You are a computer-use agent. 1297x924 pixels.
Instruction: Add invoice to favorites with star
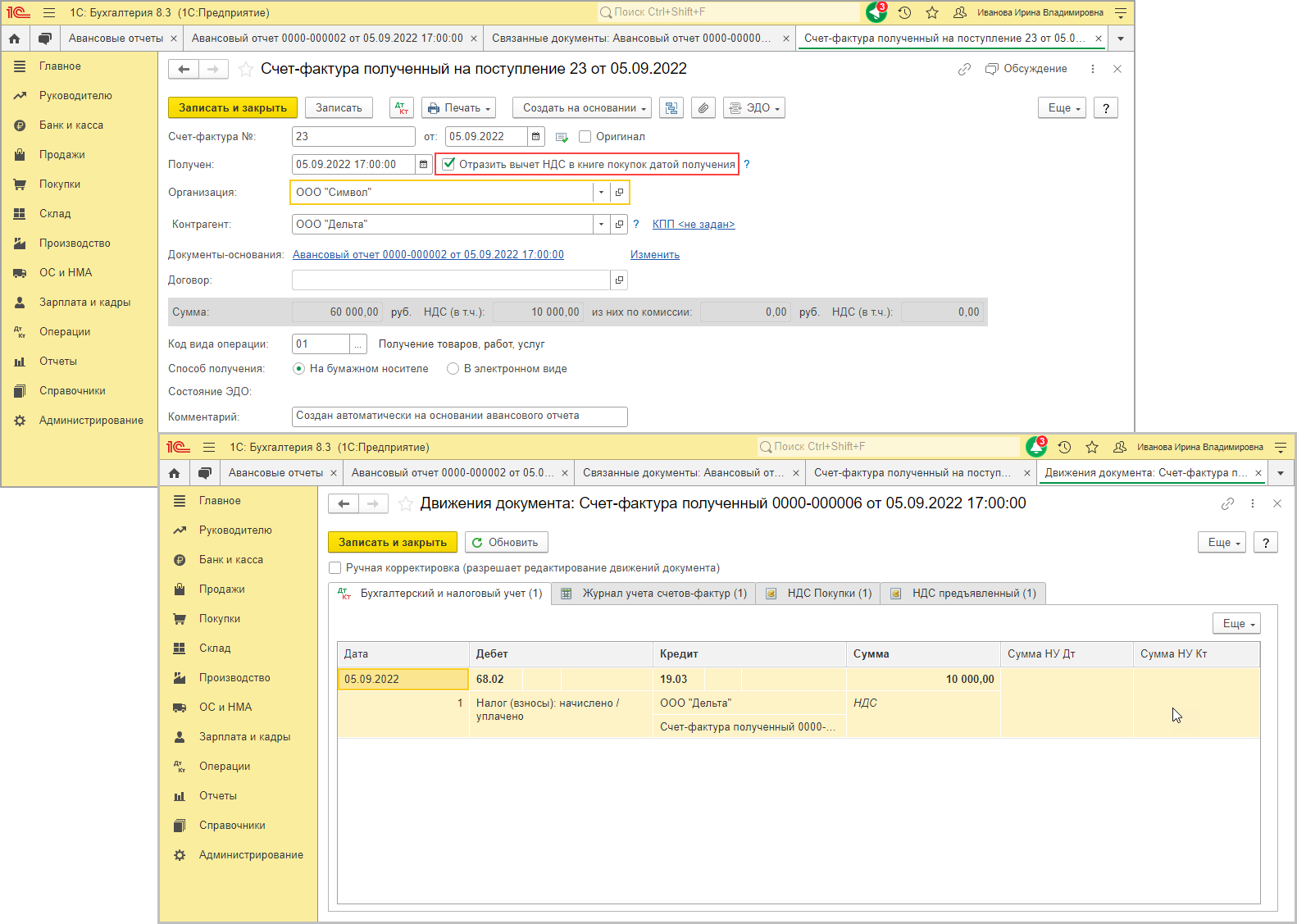[x=245, y=70]
